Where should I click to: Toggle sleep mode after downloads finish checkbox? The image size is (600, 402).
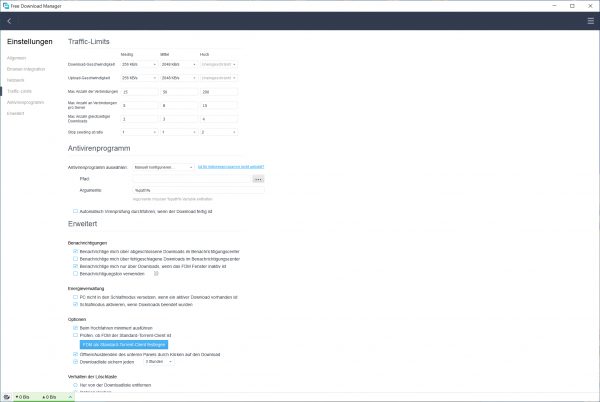click(x=75, y=304)
